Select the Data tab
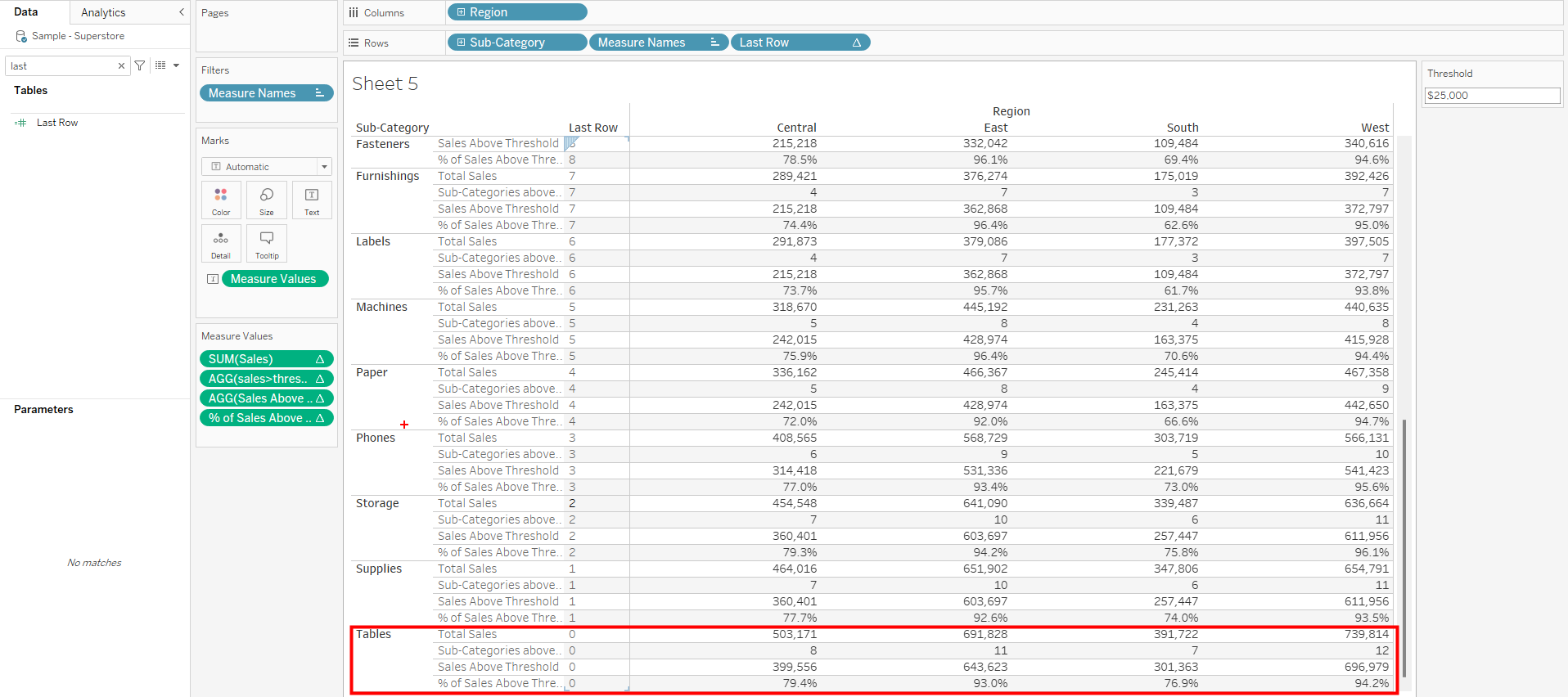1568x697 pixels. tap(26, 12)
